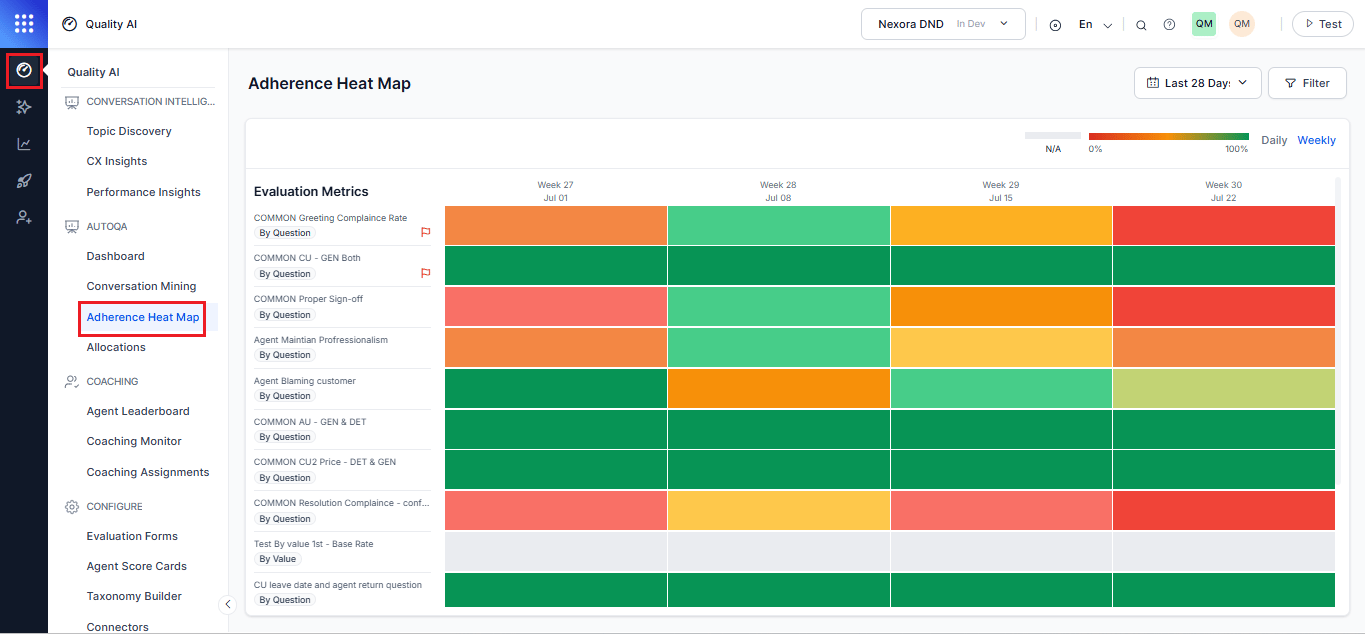Click the 'COMMON AU - GEN & DET' metric

310,422
